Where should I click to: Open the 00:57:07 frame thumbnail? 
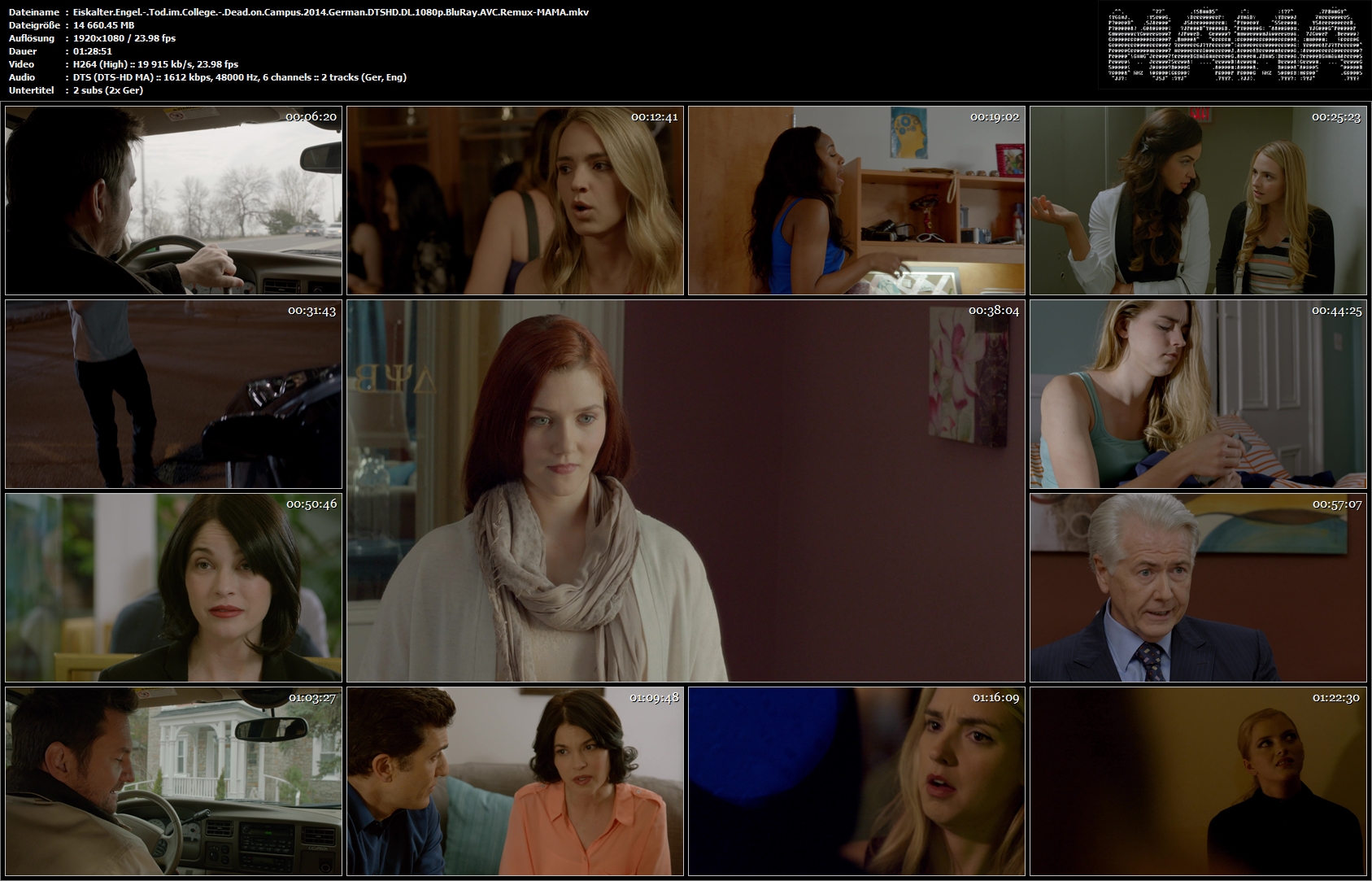point(1198,587)
